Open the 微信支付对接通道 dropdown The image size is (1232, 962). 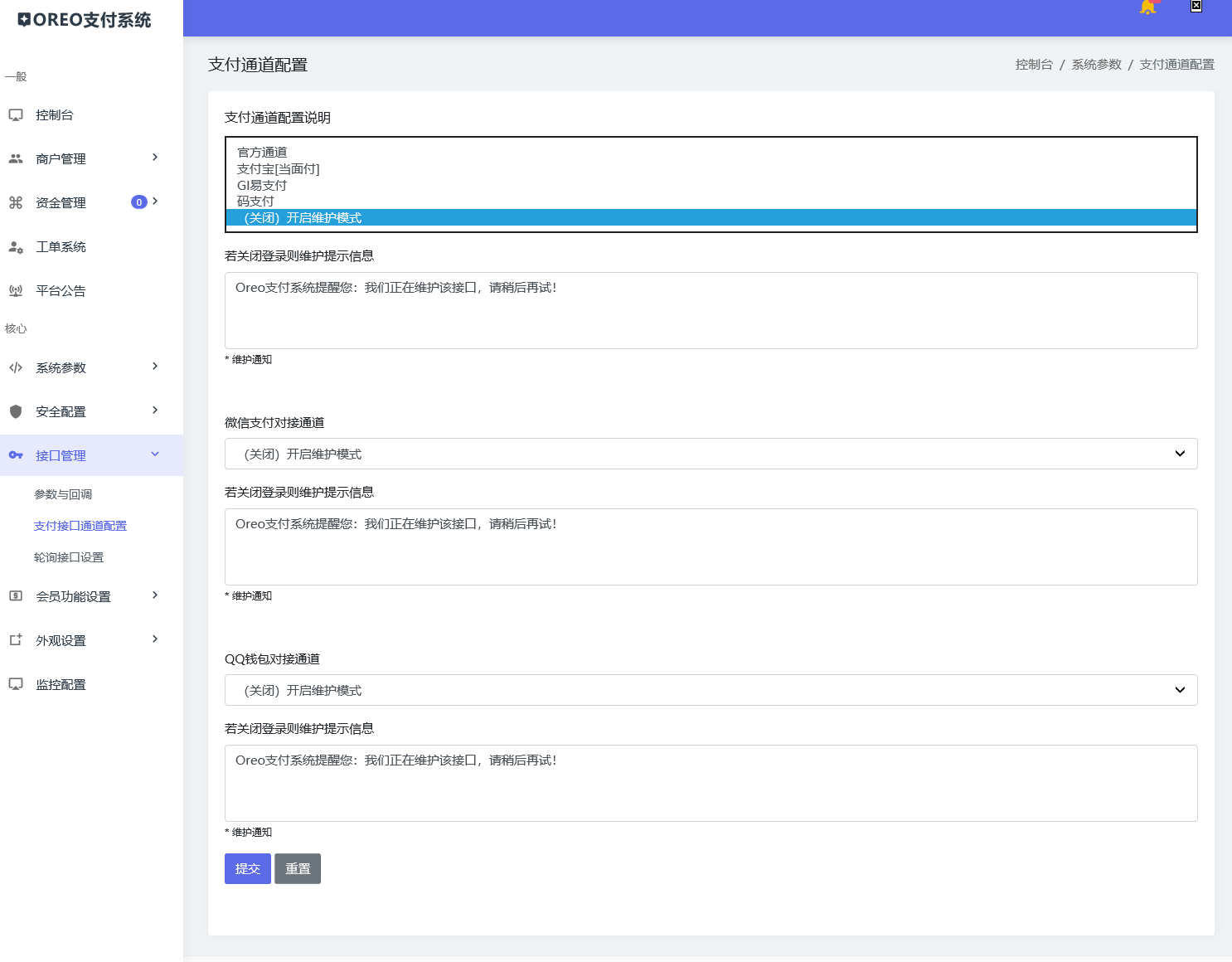[711, 454]
